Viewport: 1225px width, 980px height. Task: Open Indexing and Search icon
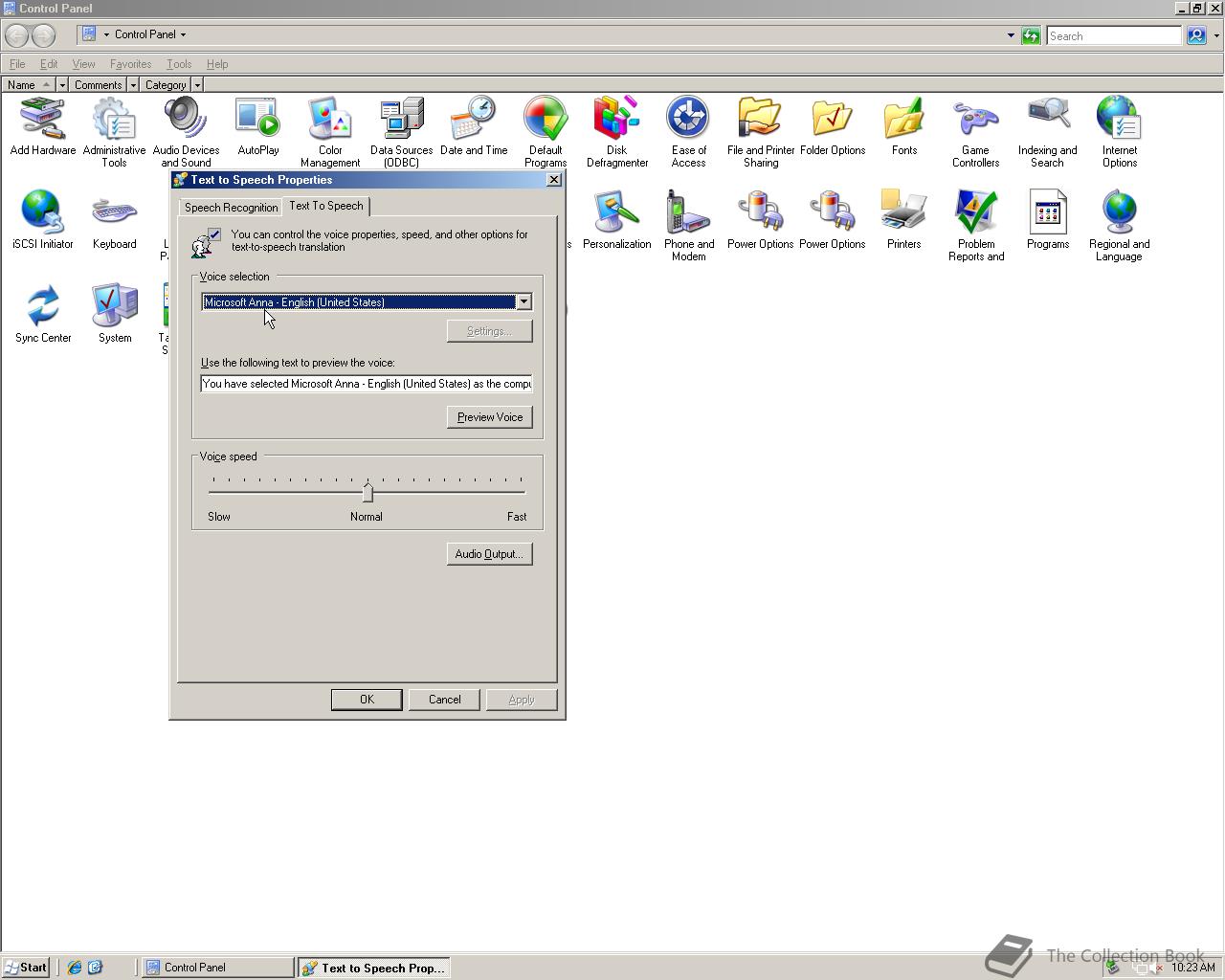pyautogui.click(x=1048, y=132)
